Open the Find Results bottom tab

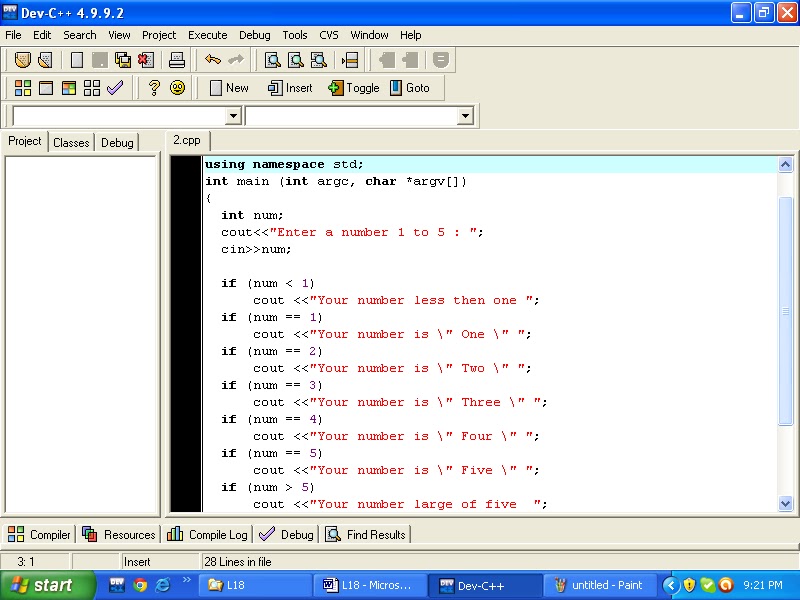[x=365, y=534]
